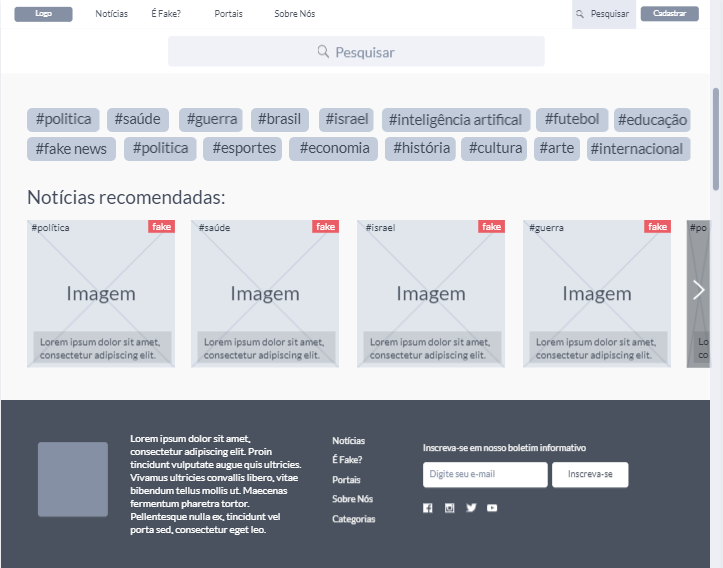Open Portais from the top navigation

pos(228,14)
